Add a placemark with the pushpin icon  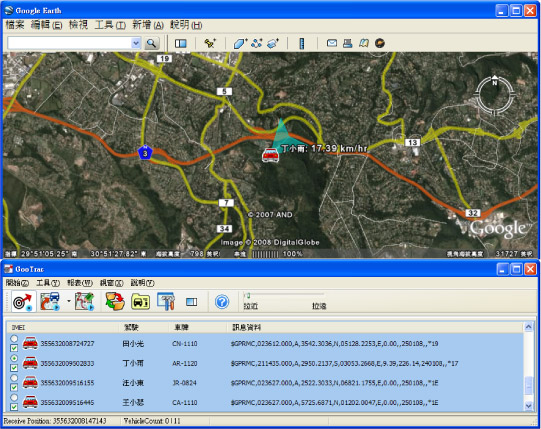[x=210, y=43]
